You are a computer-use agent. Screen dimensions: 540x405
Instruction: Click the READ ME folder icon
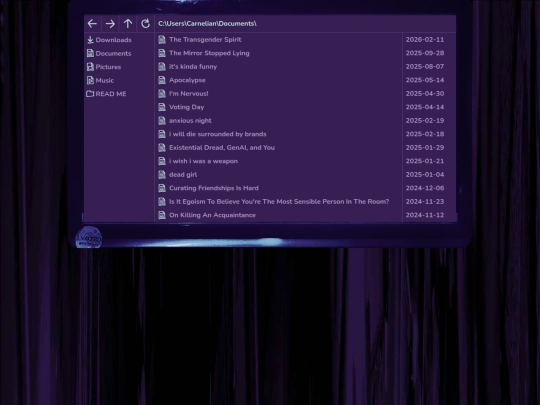[90, 94]
